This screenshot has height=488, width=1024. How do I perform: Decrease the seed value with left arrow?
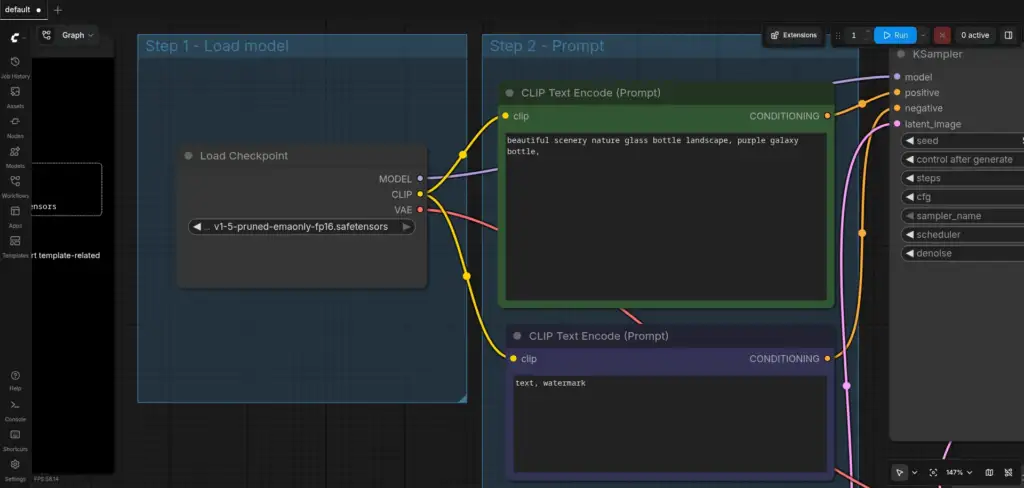click(x=909, y=140)
